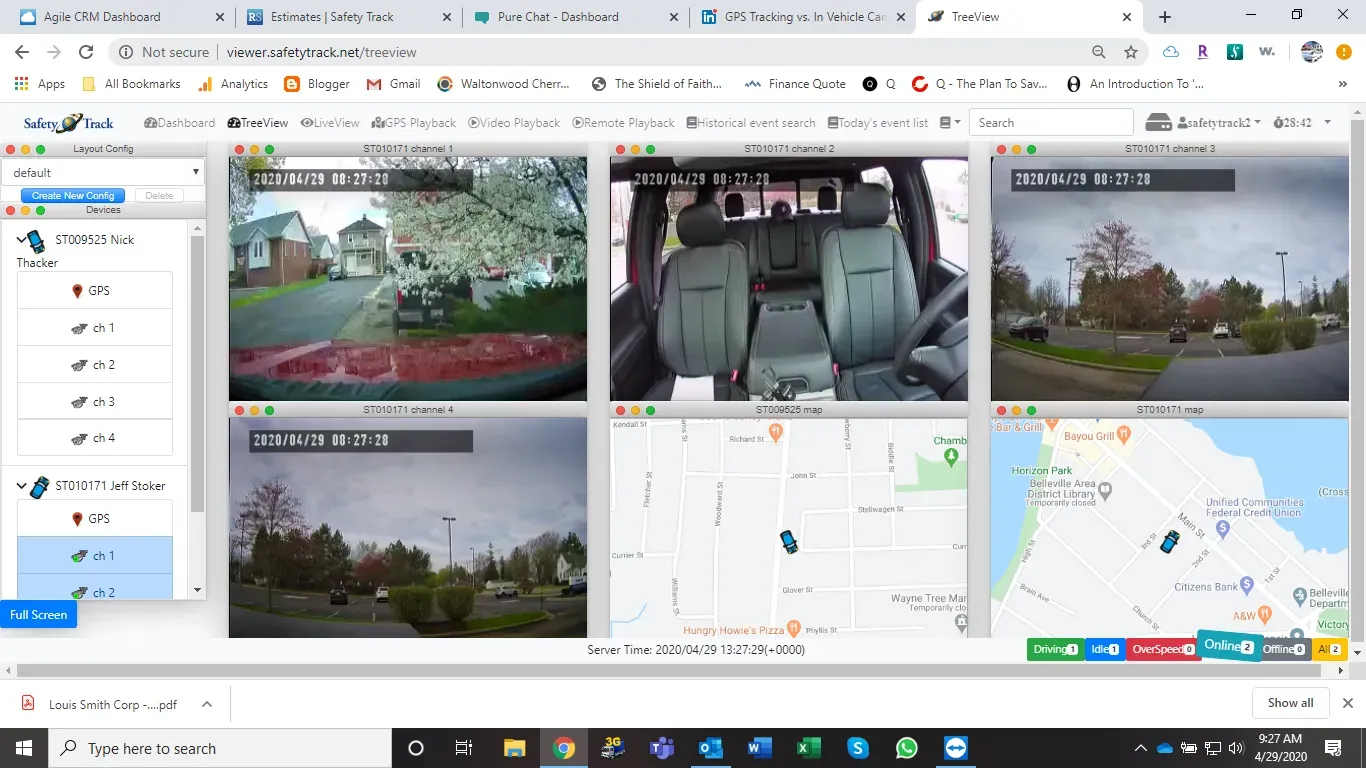
Task: Deselect ch 4 camera under Nick Thacker
Action: click(94, 437)
